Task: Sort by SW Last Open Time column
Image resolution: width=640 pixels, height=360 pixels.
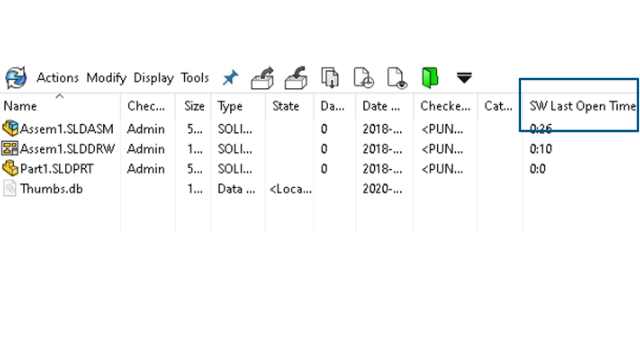Action: click(582, 106)
